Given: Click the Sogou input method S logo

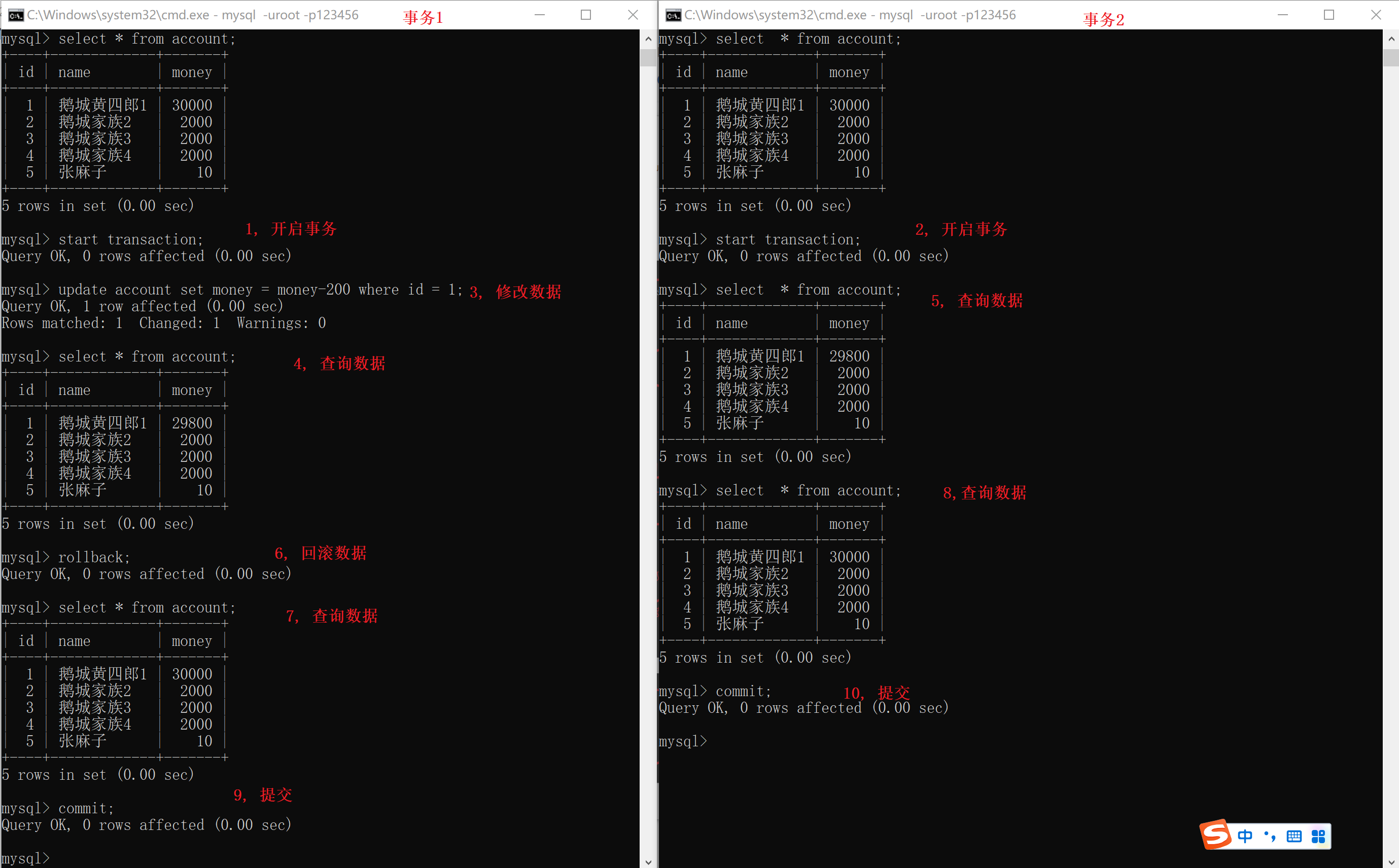Looking at the screenshot, I should 1216,835.
